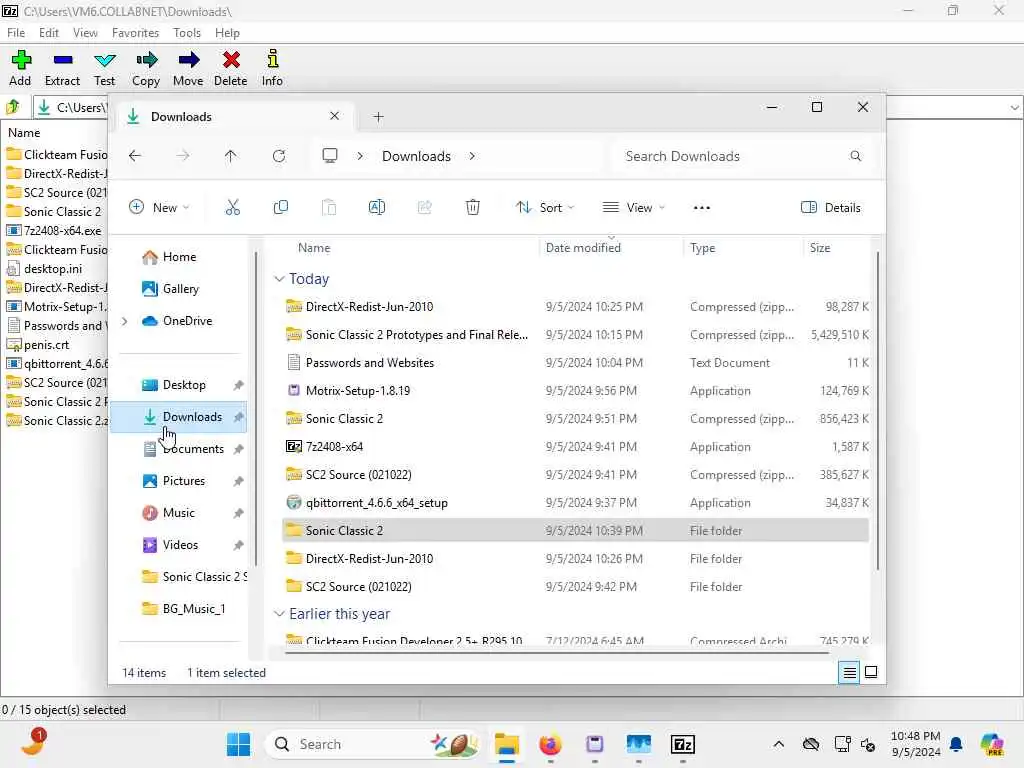Open the Windows Start menu
The image size is (1024, 768).
(x=238, y=744)
